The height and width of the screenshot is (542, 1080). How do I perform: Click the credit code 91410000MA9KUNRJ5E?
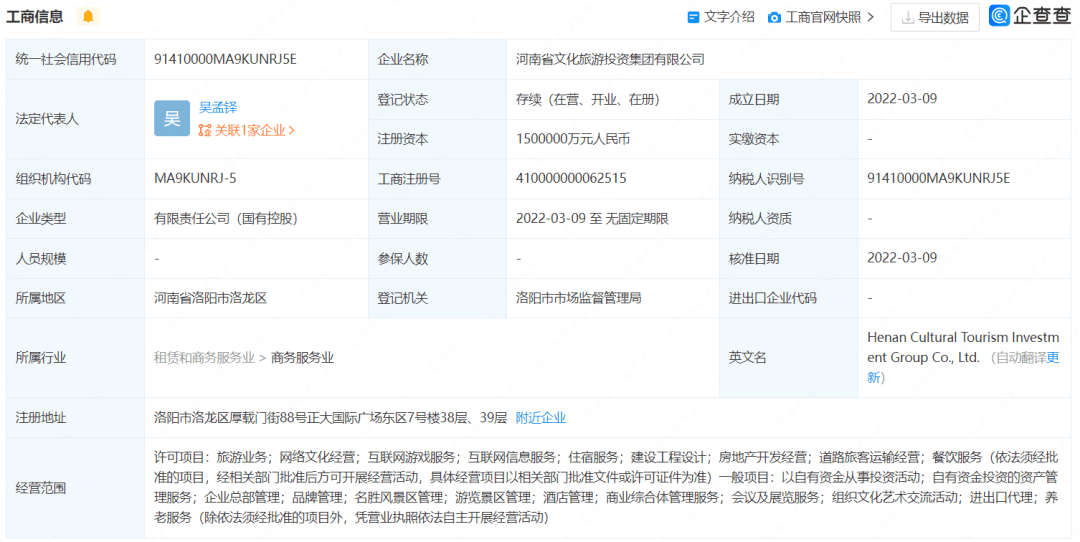pyautogui.click(x=225, y=59)
